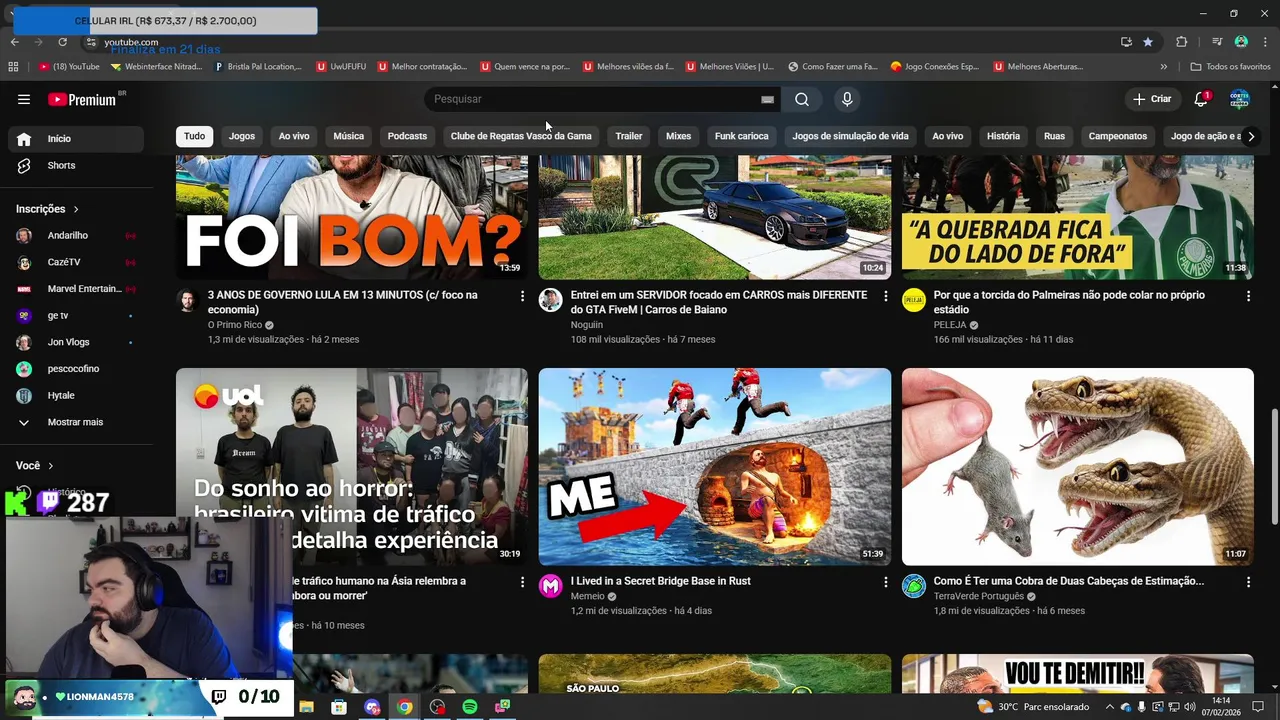Open options for Palmeiras torcida video
The height and width of the screenshot is (720, 1280).
click(x=1248, y=296)
